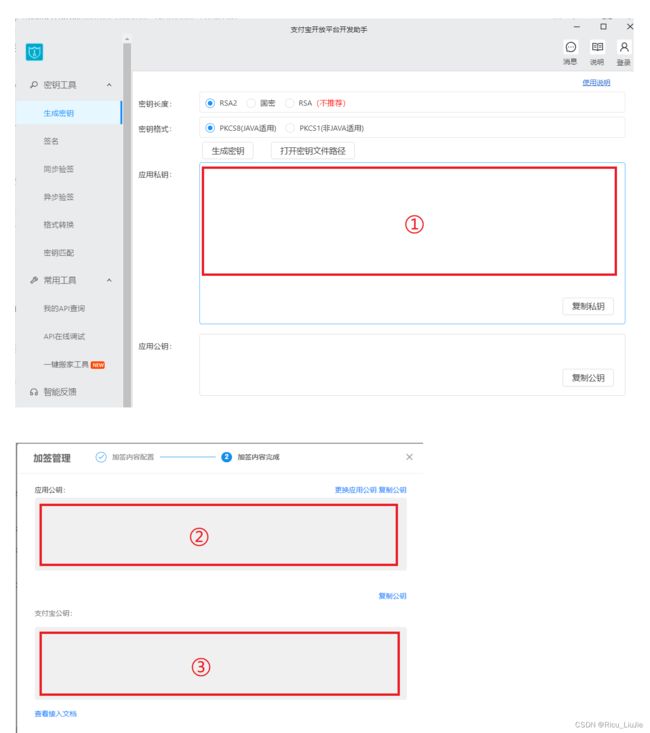Screen dimensions: 650x733
Task: Select the 国密 key length option
Action: click(252, 103)
